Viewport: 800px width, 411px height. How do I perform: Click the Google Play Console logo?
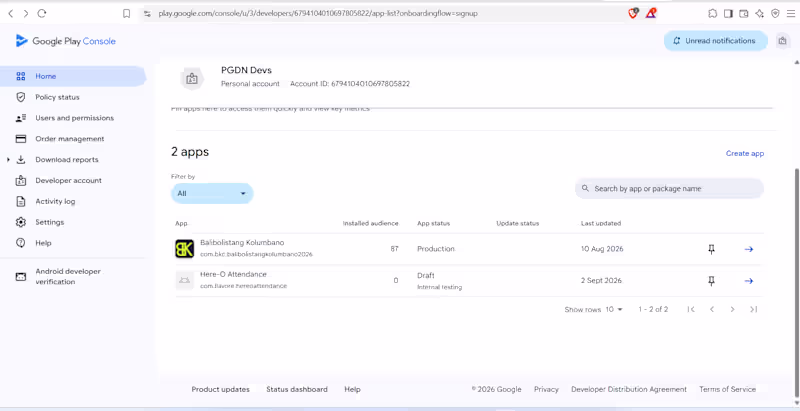pos(66,41)
